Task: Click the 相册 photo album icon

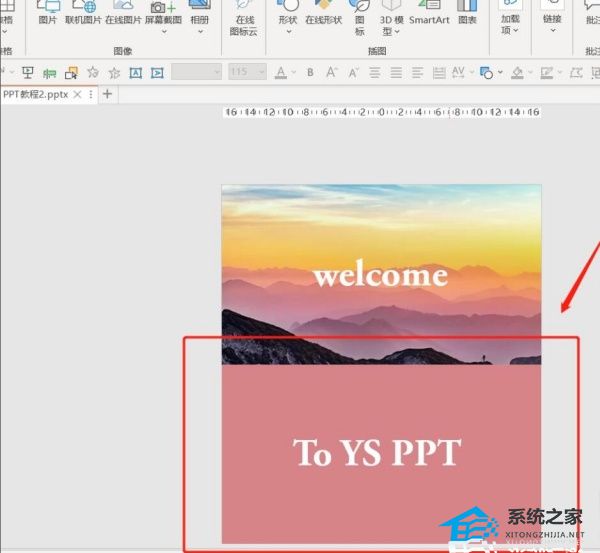Action: [x=199, y=5]
